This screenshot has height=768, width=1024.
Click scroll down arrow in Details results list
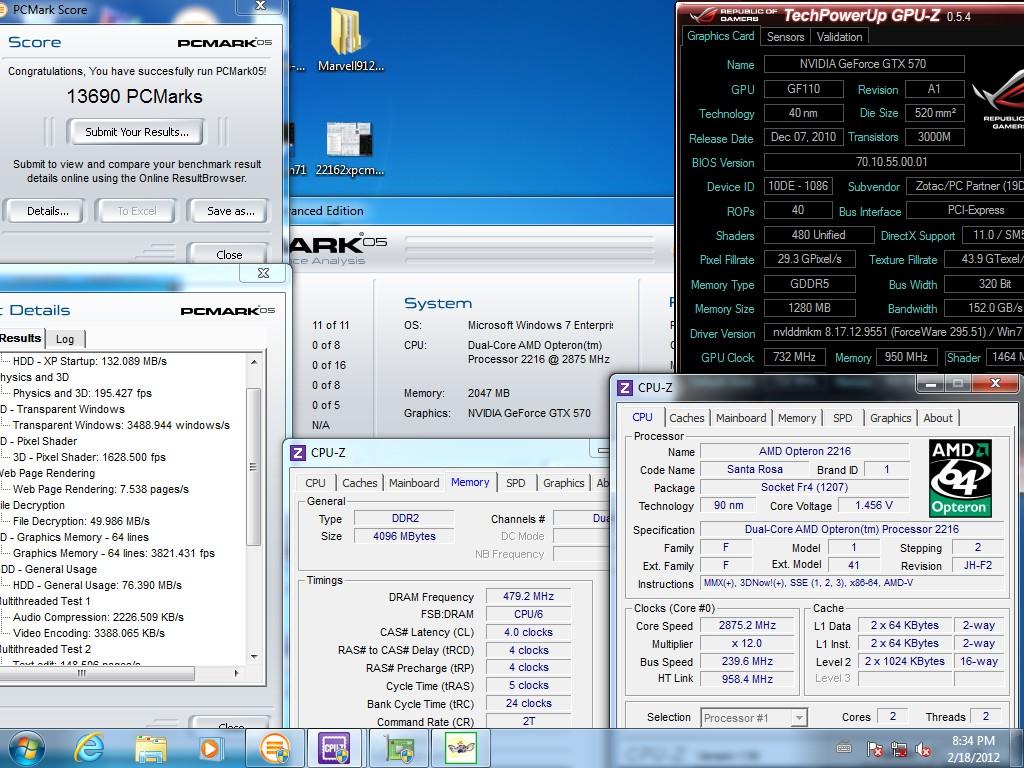point(254,656)
